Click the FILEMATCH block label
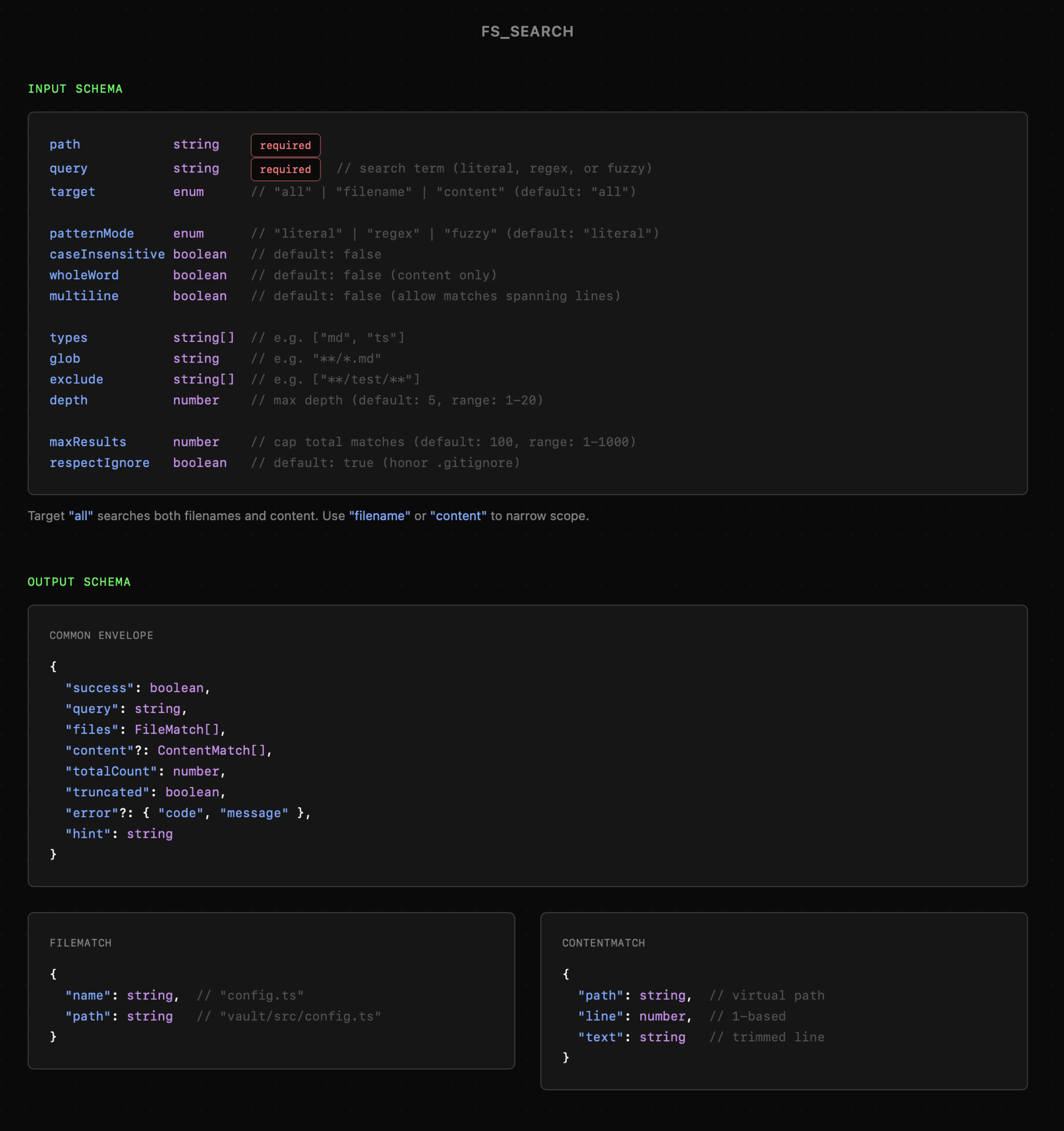The width and height of the screenshot is (1064, 1131). [x=80, y=943]
